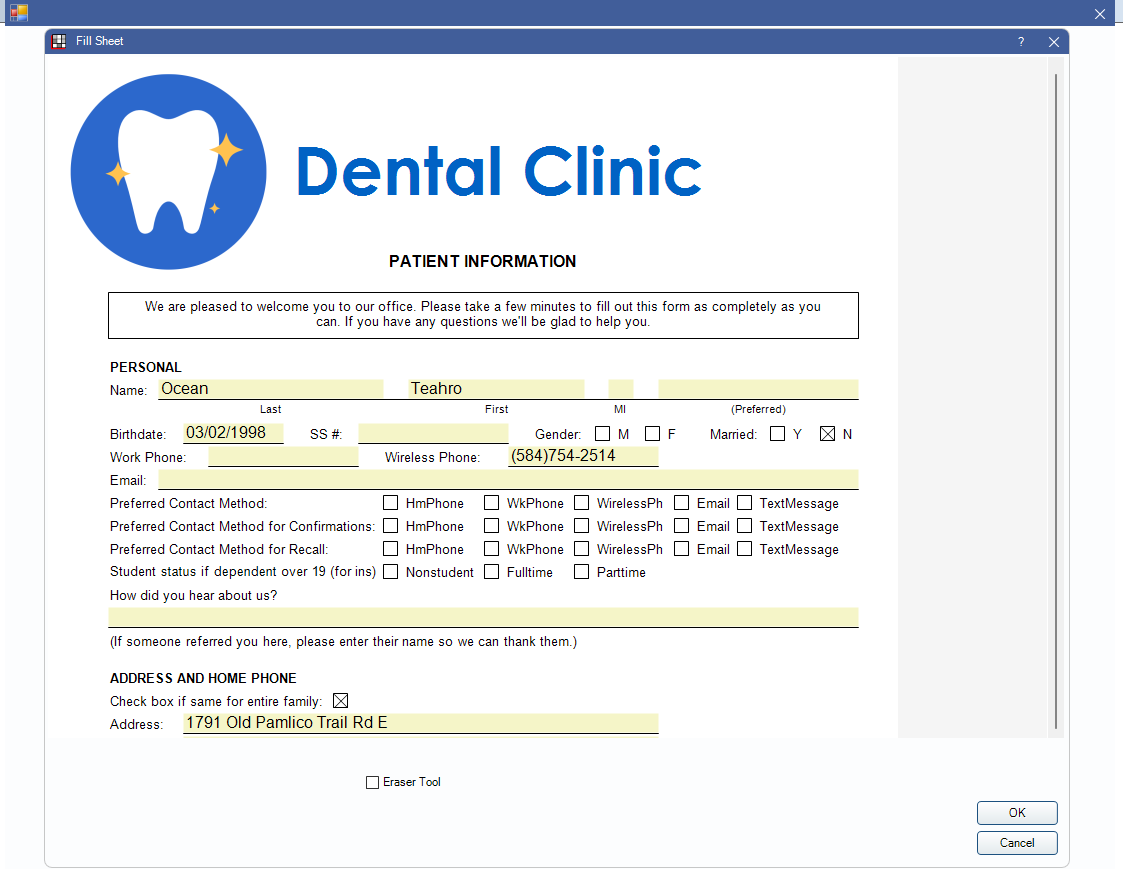Open the Help via question mark icon
The width and height of the screenshot is (1123, 869).
(1020, 41)
